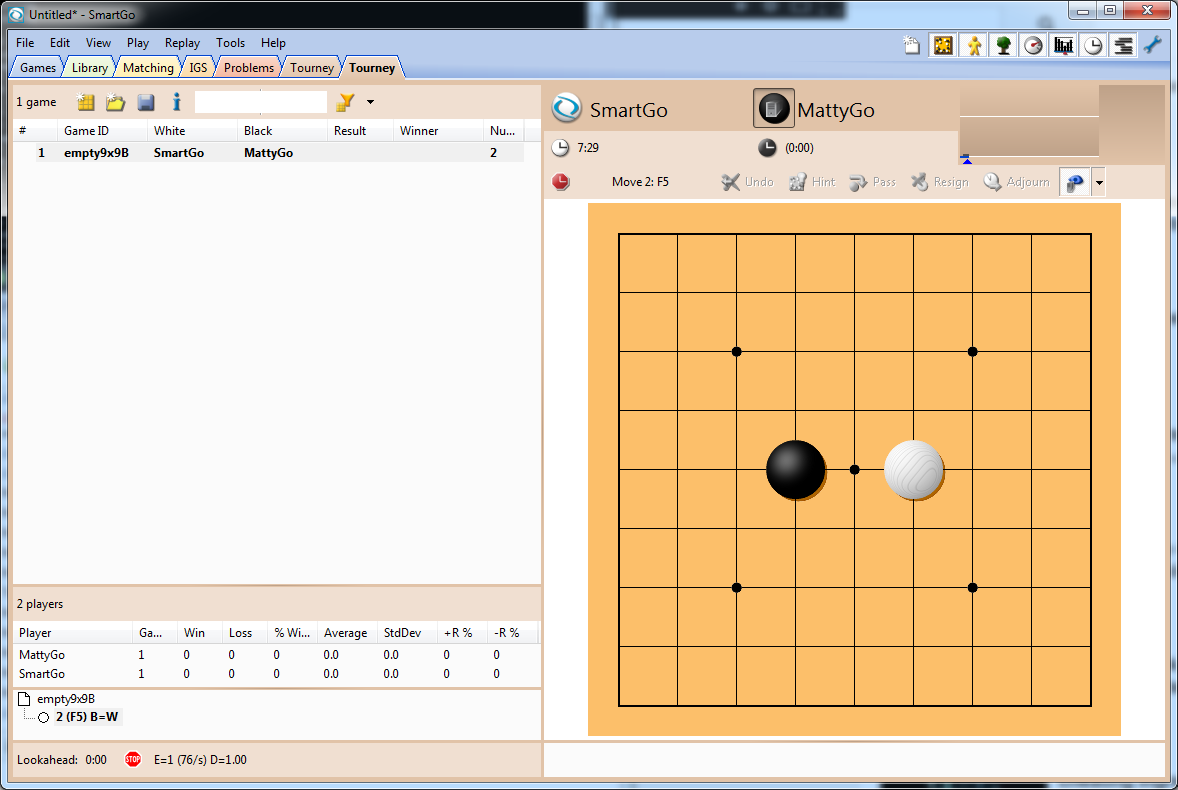This screenshot has height=790, width=1178.
Task: Click the Adjourn button
Action: click(1016, 182)
